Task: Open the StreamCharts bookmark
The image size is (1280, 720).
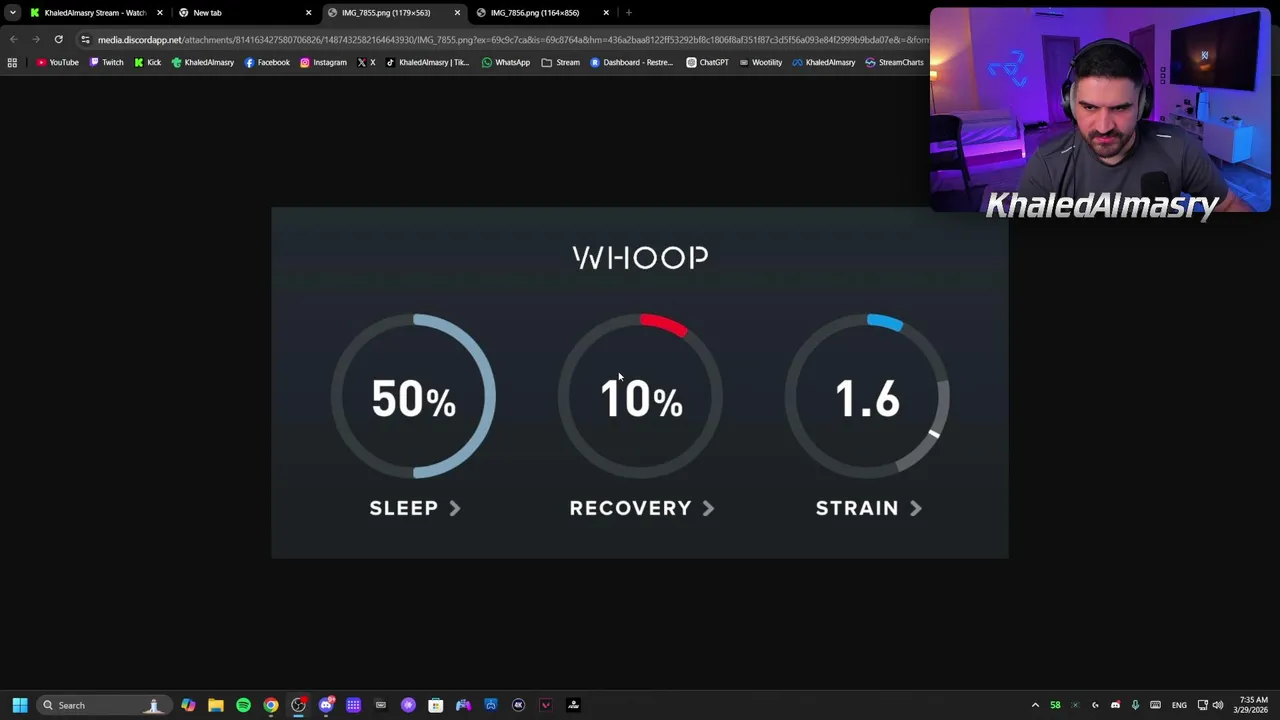Action: point(894,62)
